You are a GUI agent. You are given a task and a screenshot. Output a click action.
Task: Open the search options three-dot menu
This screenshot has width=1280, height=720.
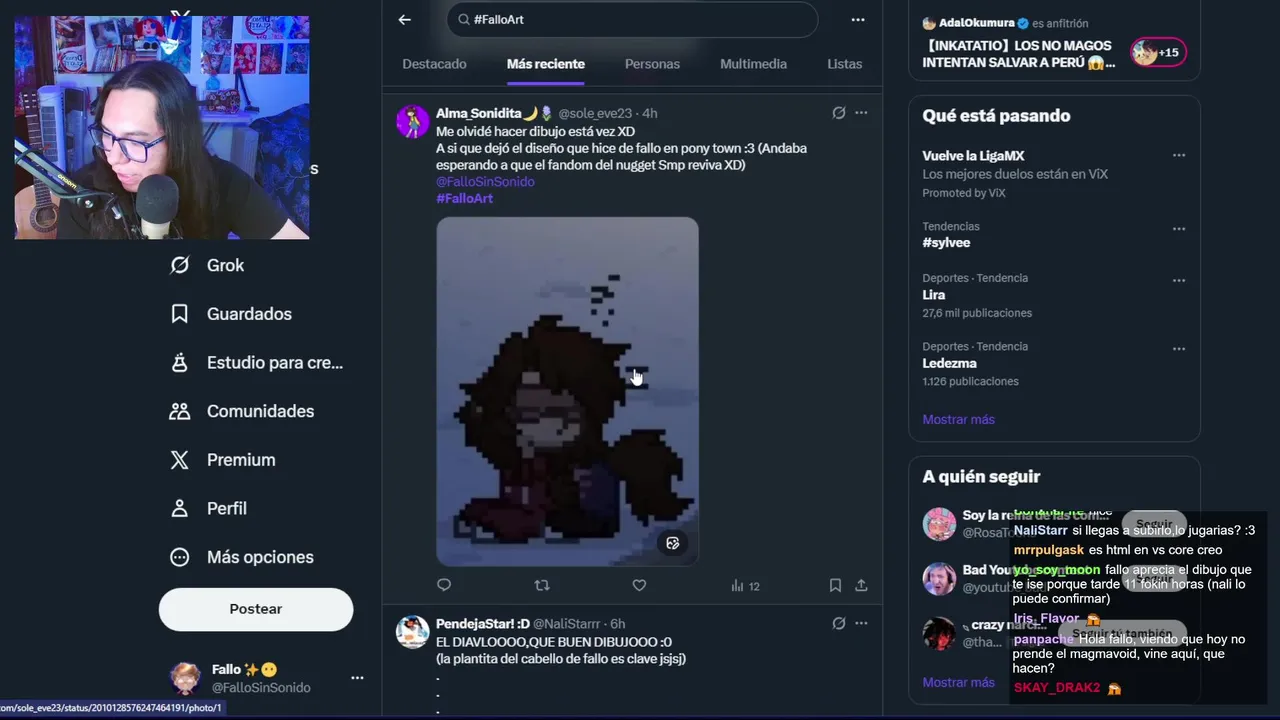point(858,19)
